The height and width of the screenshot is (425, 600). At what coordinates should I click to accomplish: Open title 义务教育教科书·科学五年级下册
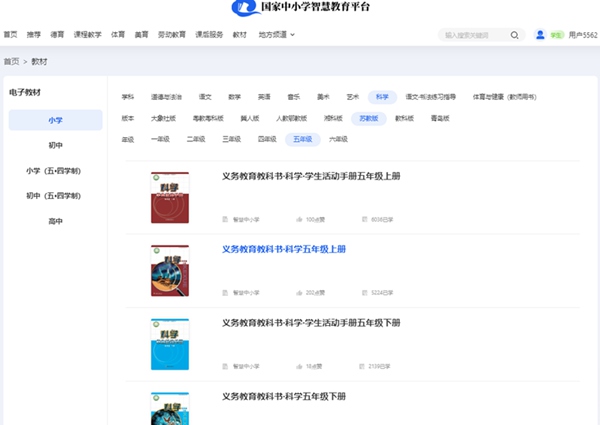(x=284, y=396)
